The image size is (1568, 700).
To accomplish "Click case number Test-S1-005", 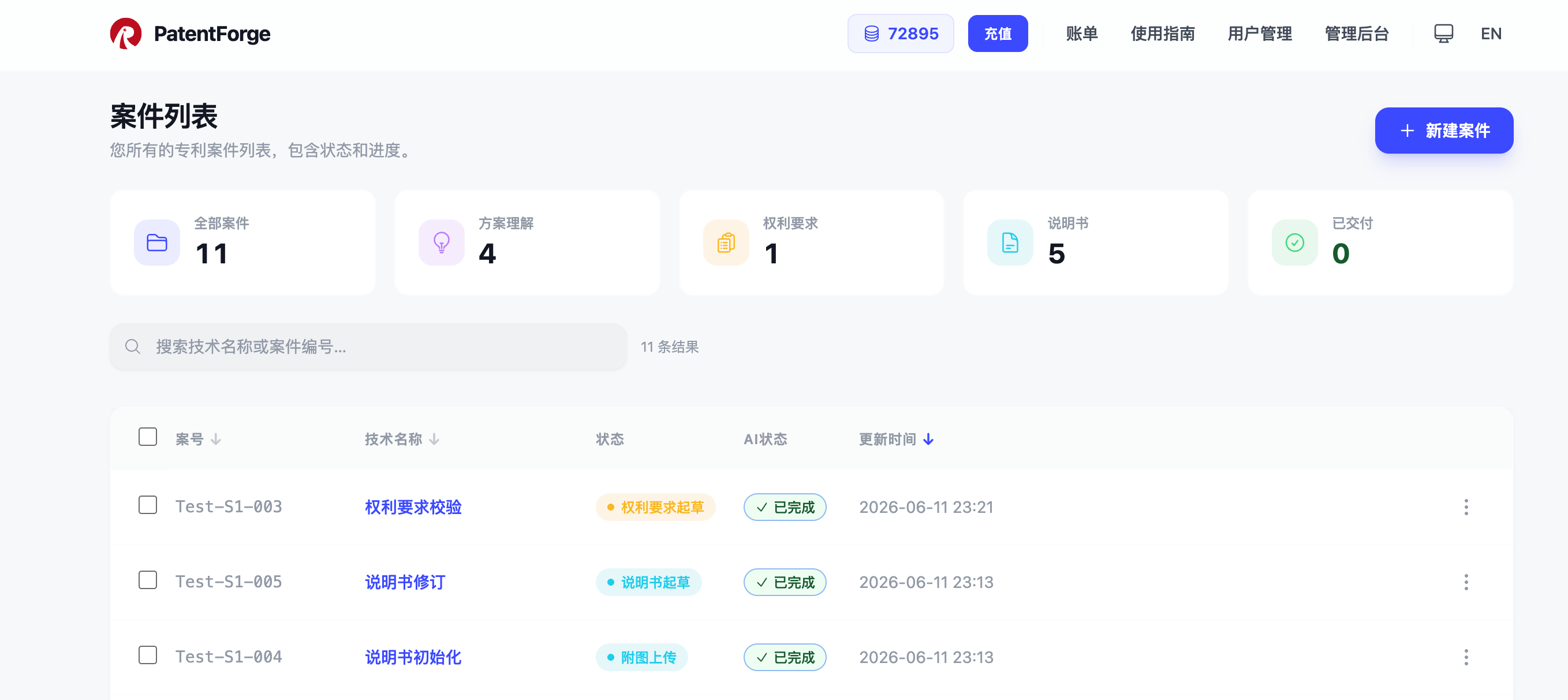I will point(229,583).
